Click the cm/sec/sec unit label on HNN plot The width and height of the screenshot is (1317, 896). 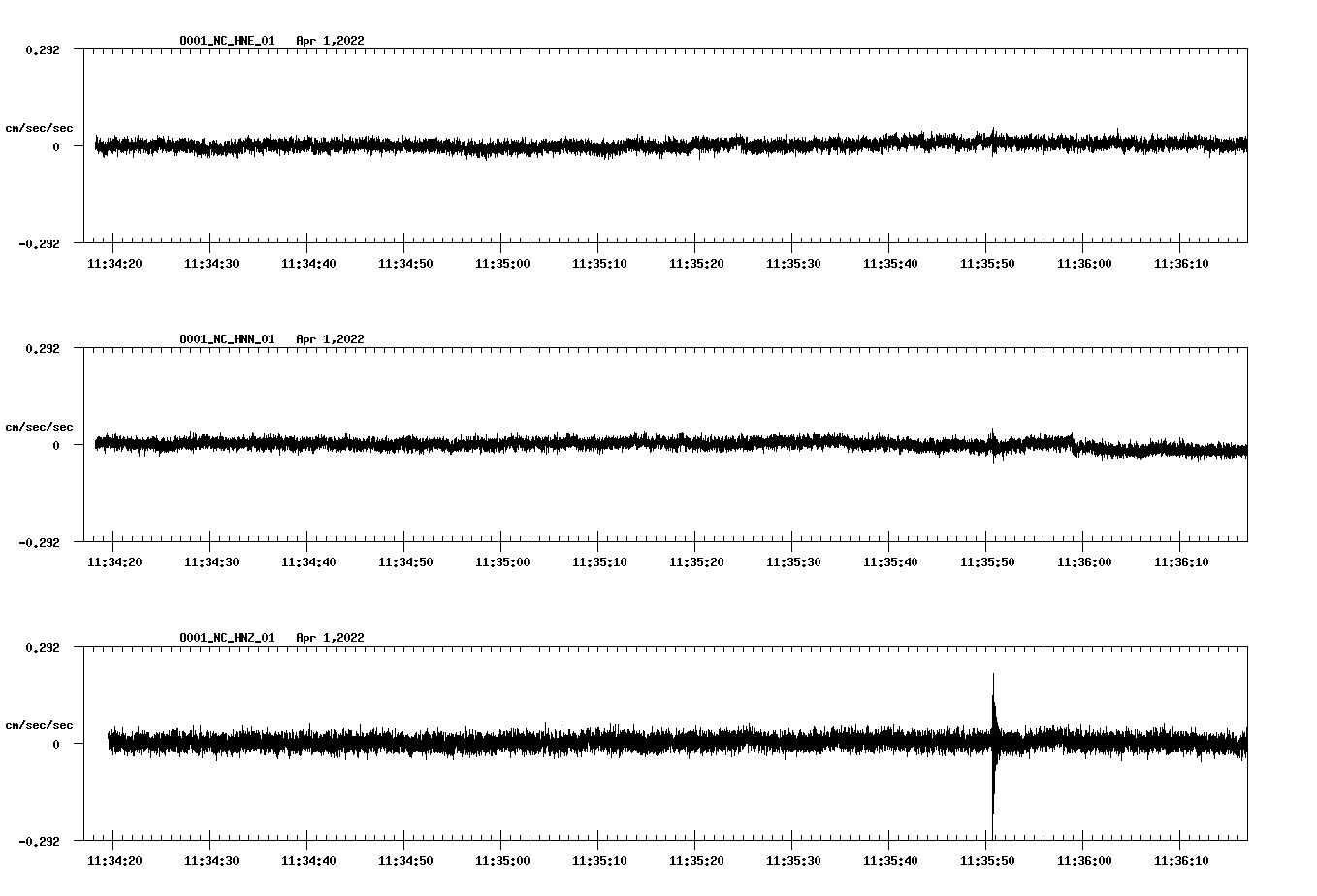pyautogui.click(x=40, y=427)
